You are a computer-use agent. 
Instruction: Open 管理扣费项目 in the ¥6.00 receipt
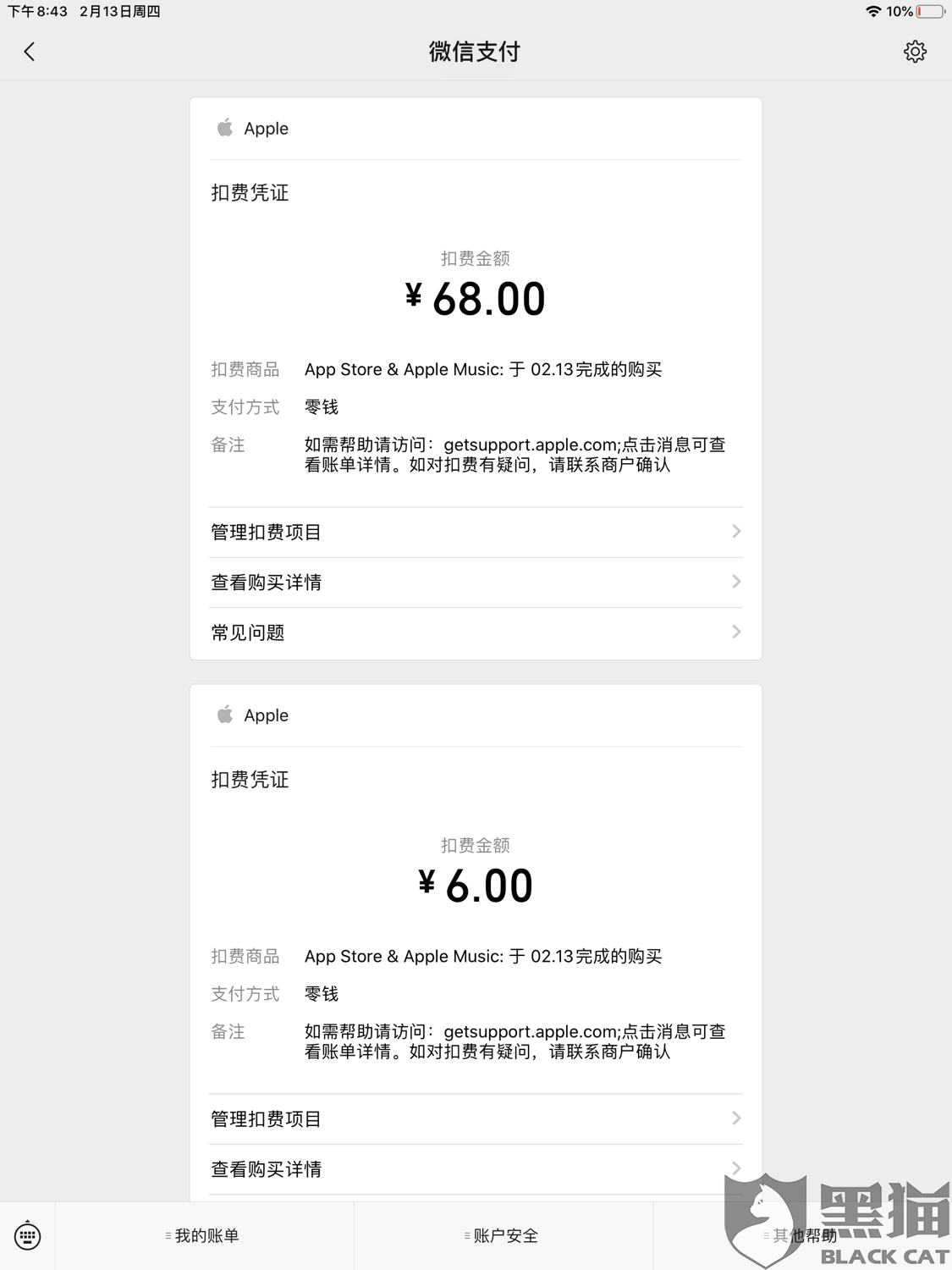(x=476, y=1118)
